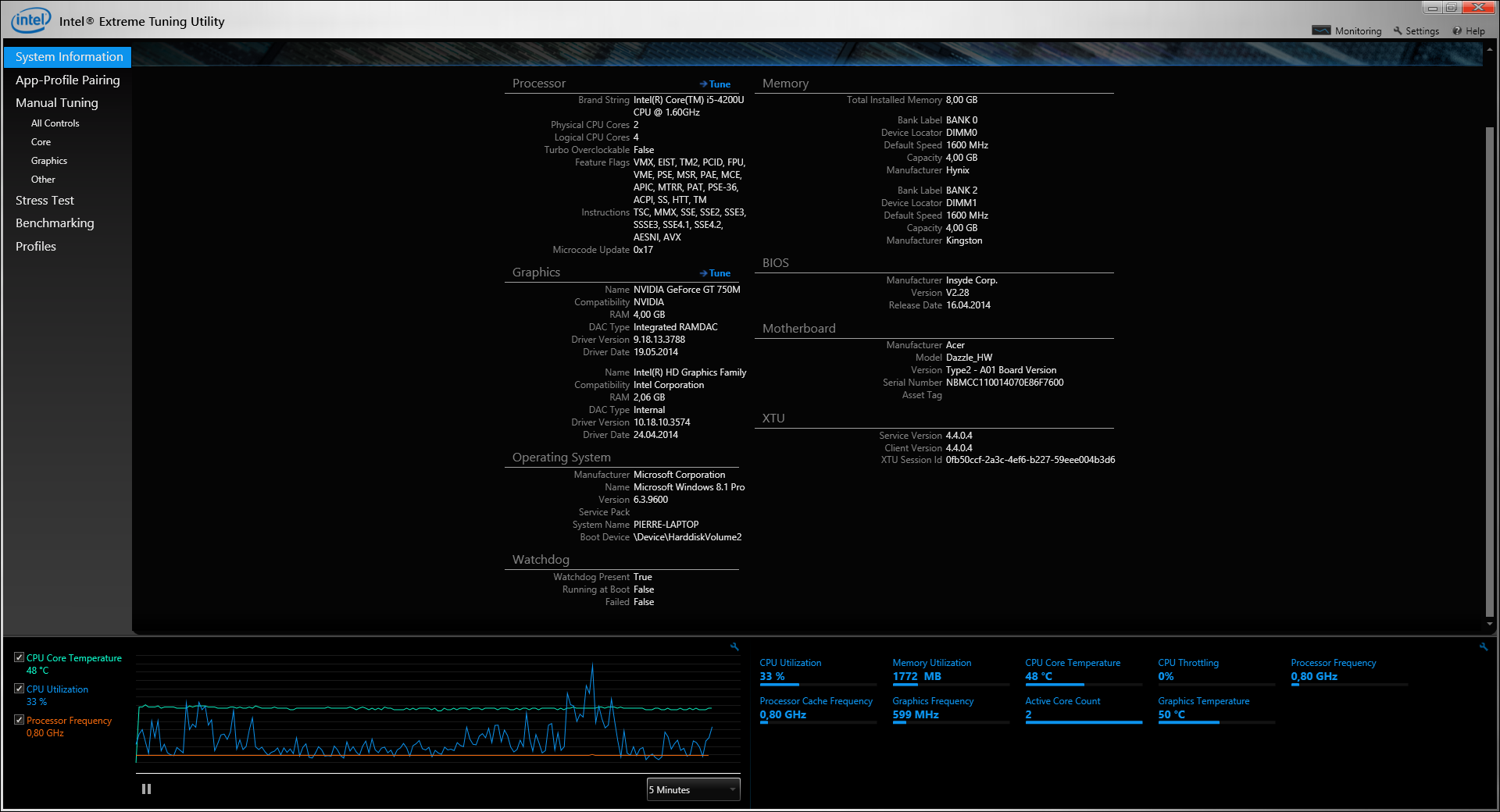Screen dimensions: 1500x812
Task: Click scrollbar up arrow of main panel
Action: click(x=1490, y=48)
